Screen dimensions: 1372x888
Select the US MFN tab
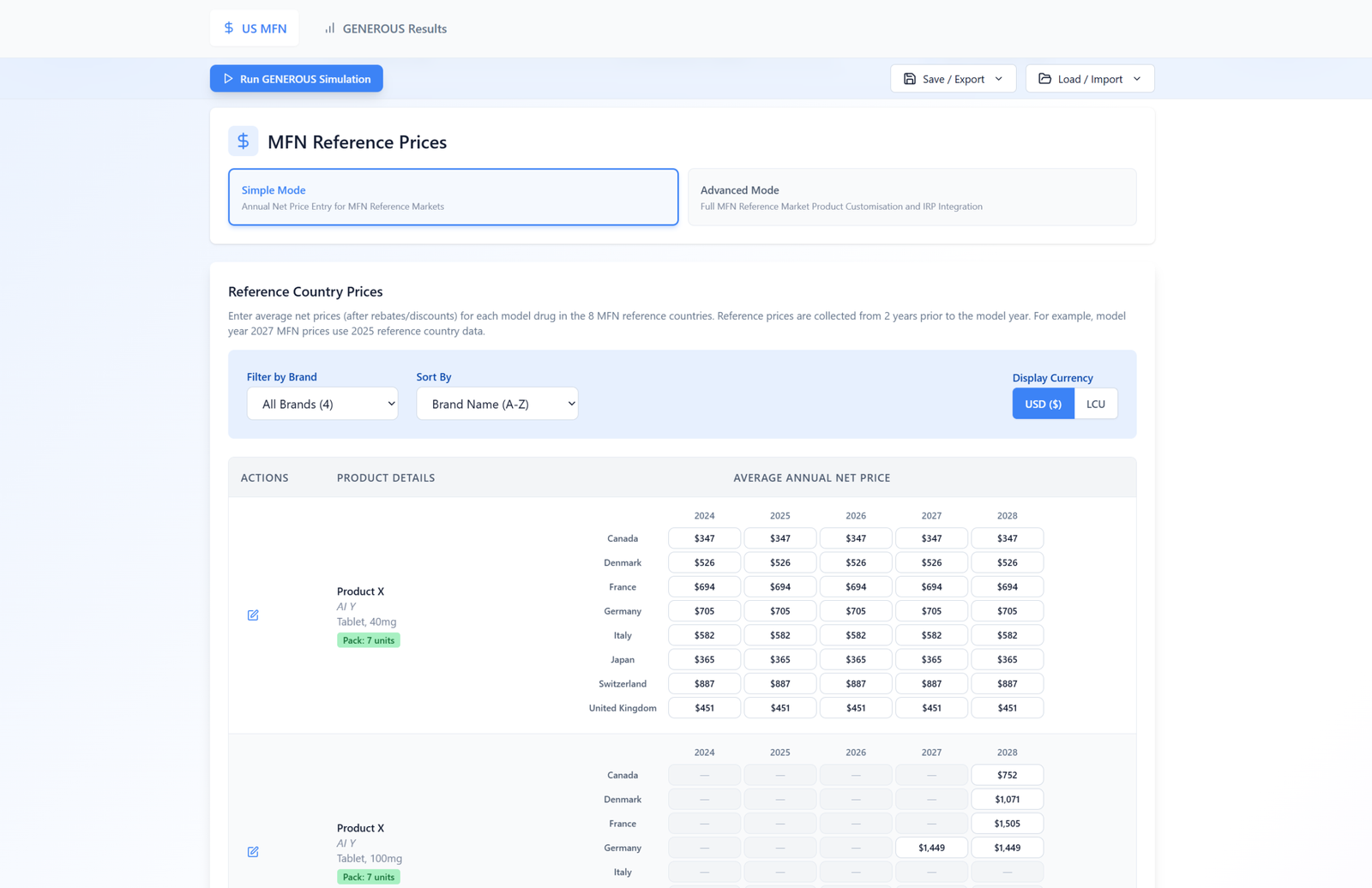click(254, 28)
